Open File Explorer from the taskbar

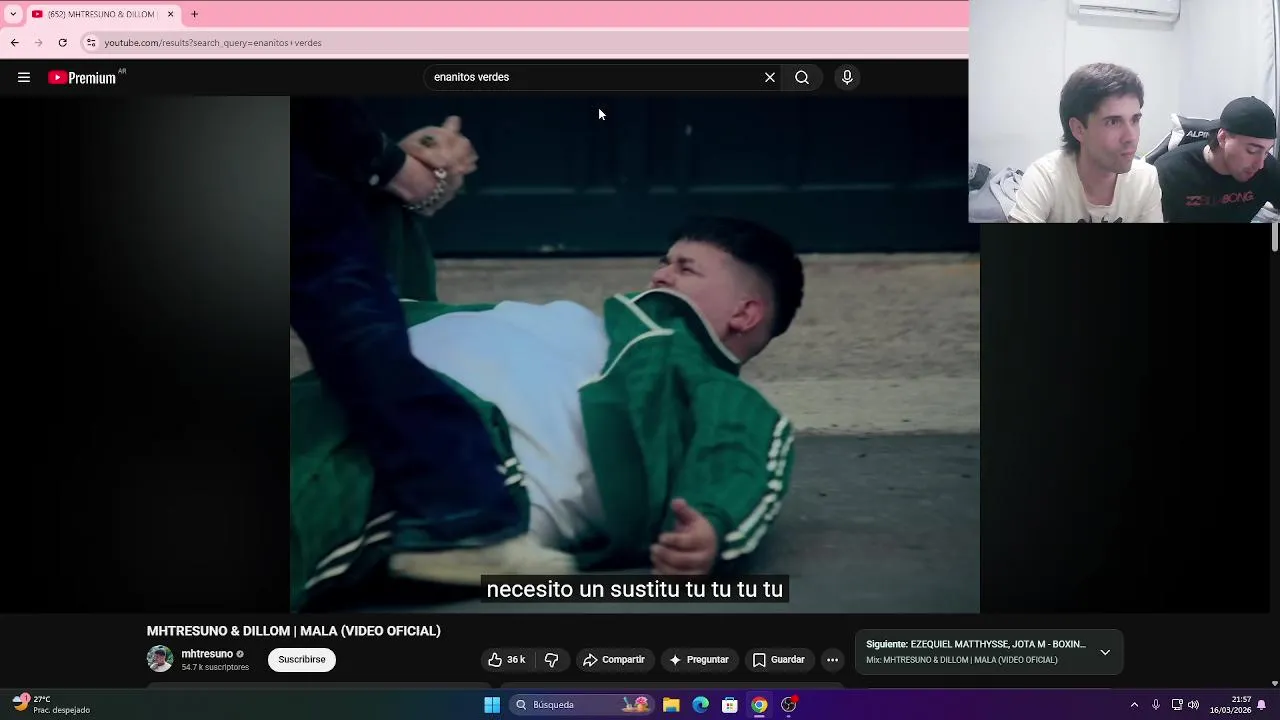[671, 705]
